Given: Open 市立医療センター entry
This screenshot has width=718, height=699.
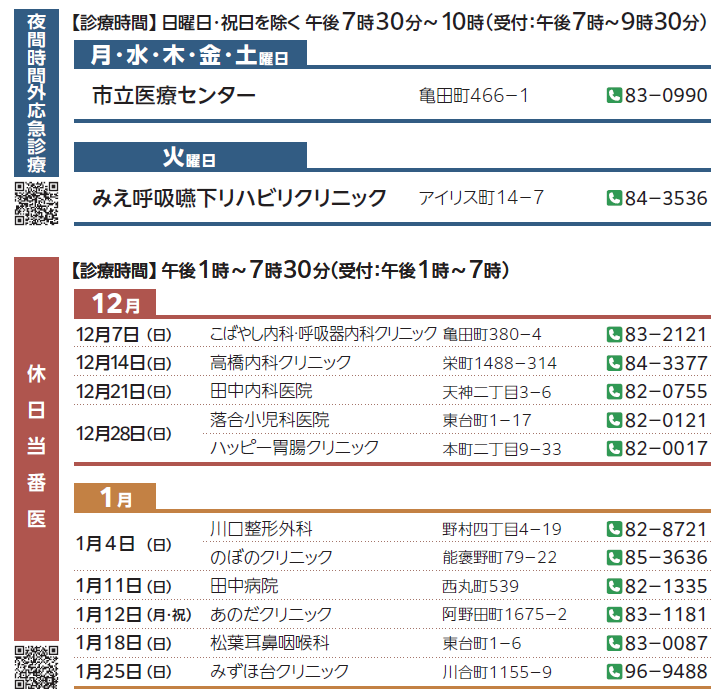Looking at the screenshot, I should (x=174, y=96).
